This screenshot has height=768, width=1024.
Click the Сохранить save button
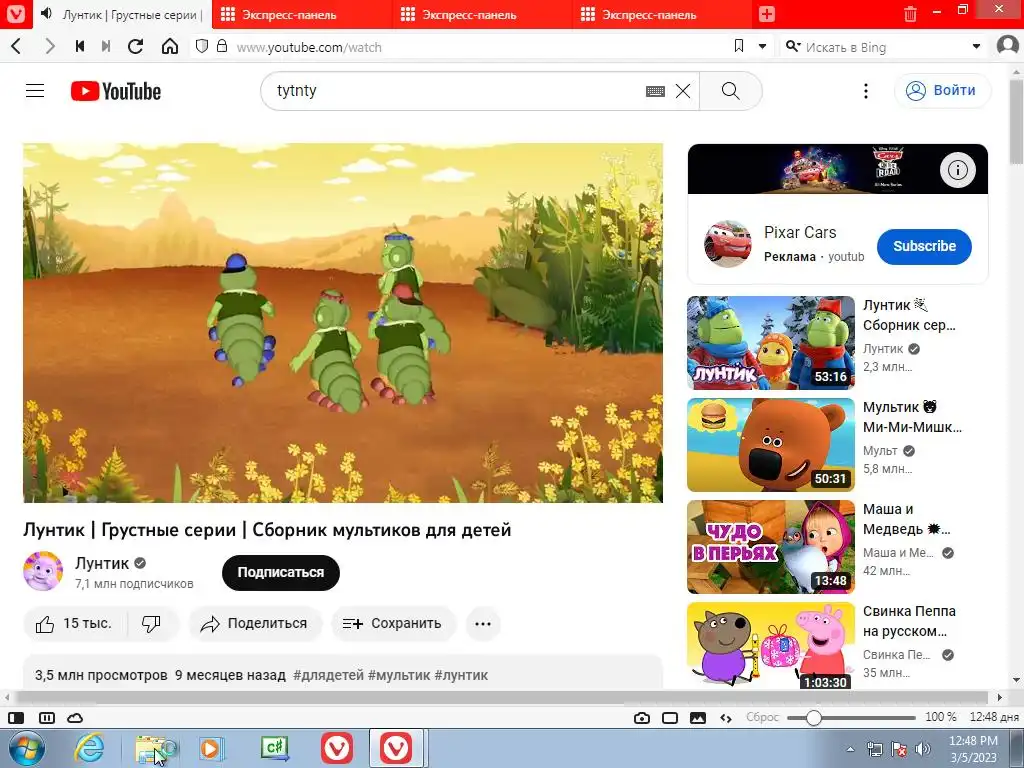pos(394,624)
